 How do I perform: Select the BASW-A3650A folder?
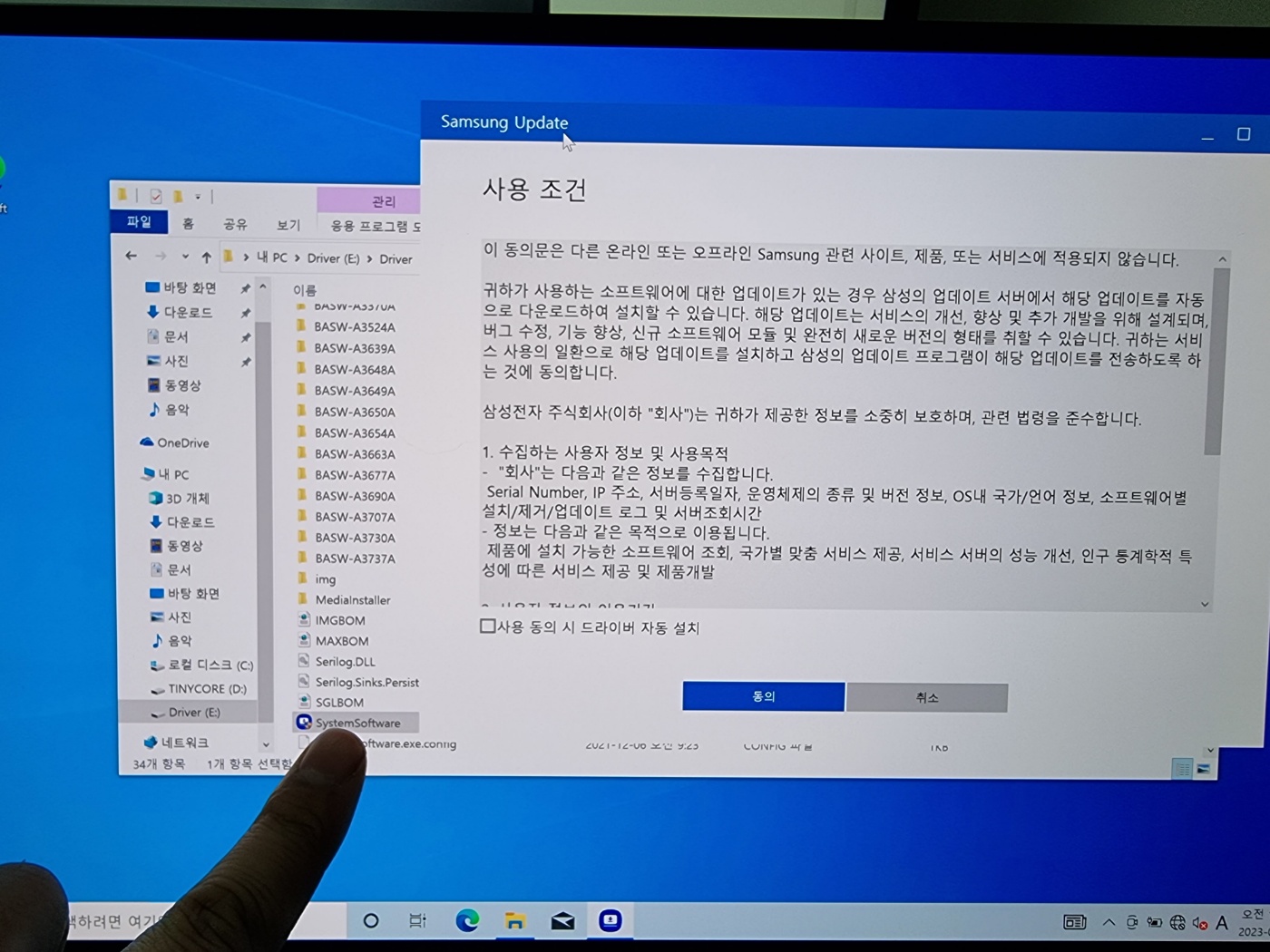(x=345, y=412)
